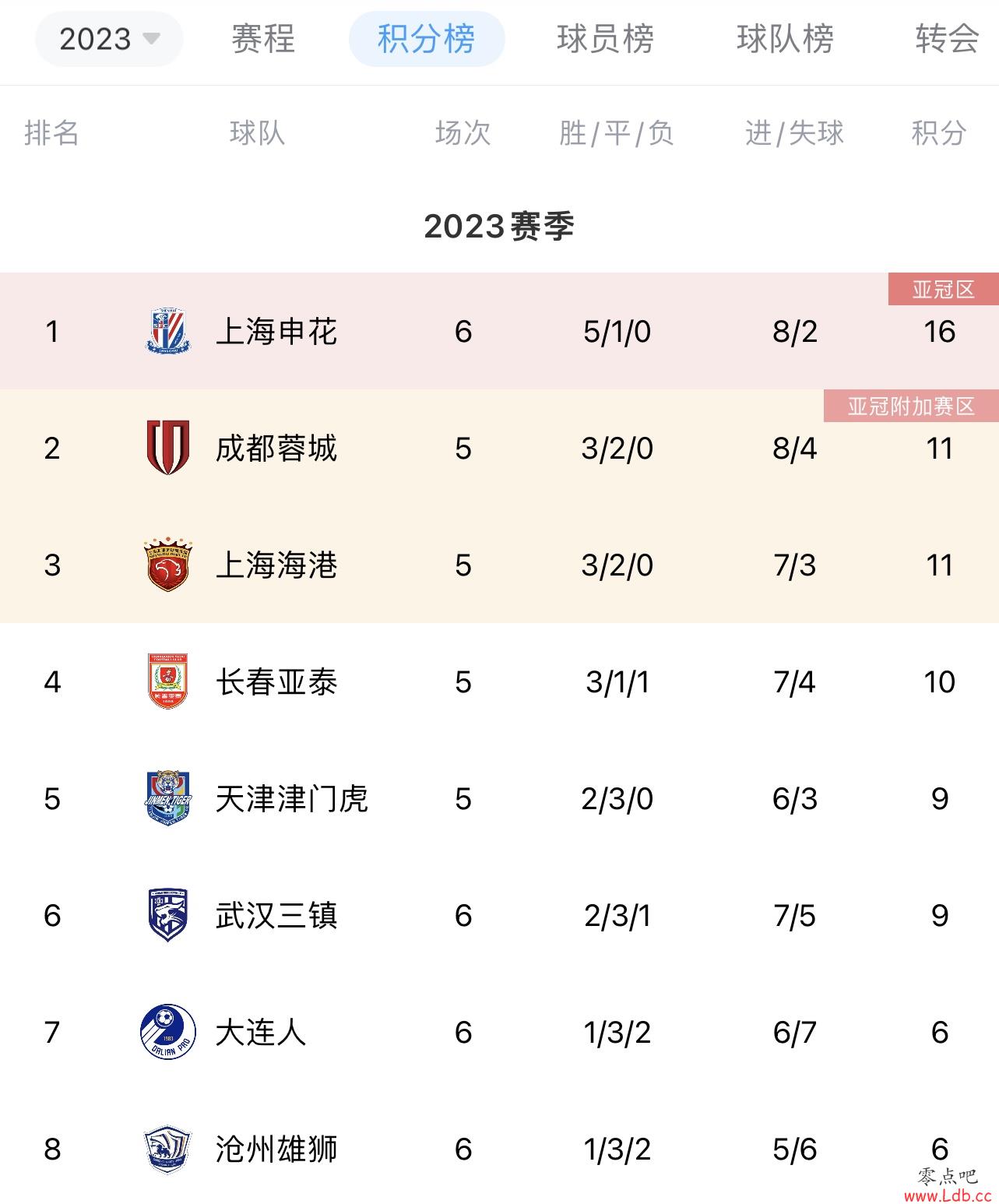Click the 上海申花 club logo
This screenshot has height=1204, width=999.
coord(167,331)
